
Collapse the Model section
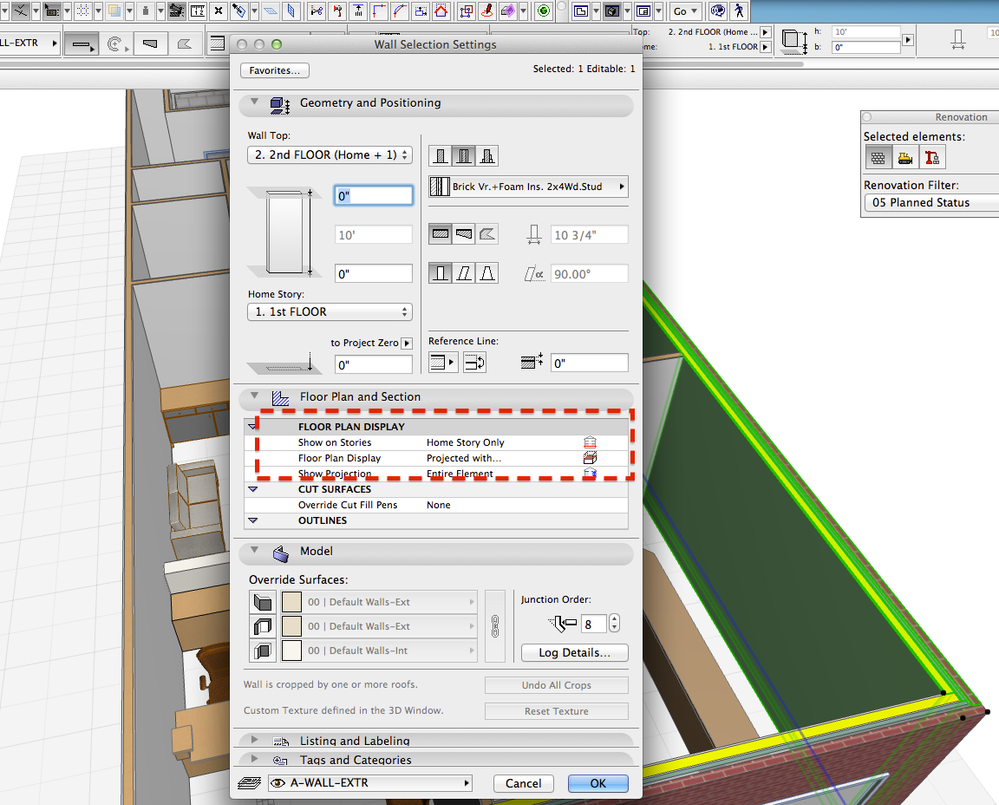click(253, 552)
